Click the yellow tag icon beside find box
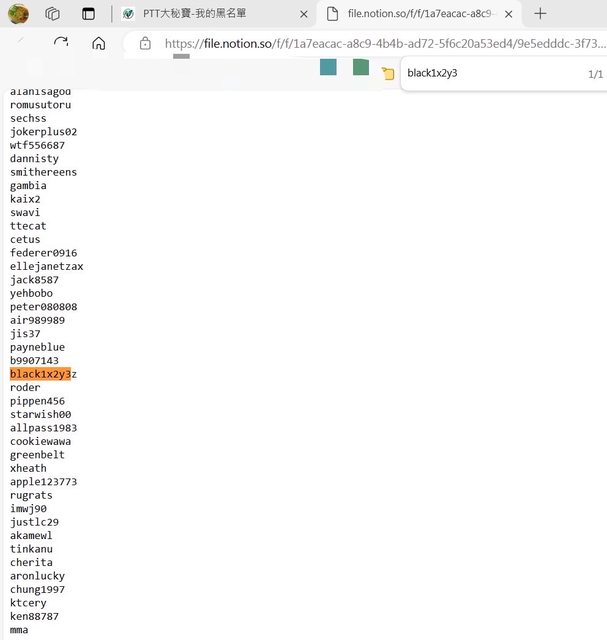607x640 pixels. [x=388, y=74]
